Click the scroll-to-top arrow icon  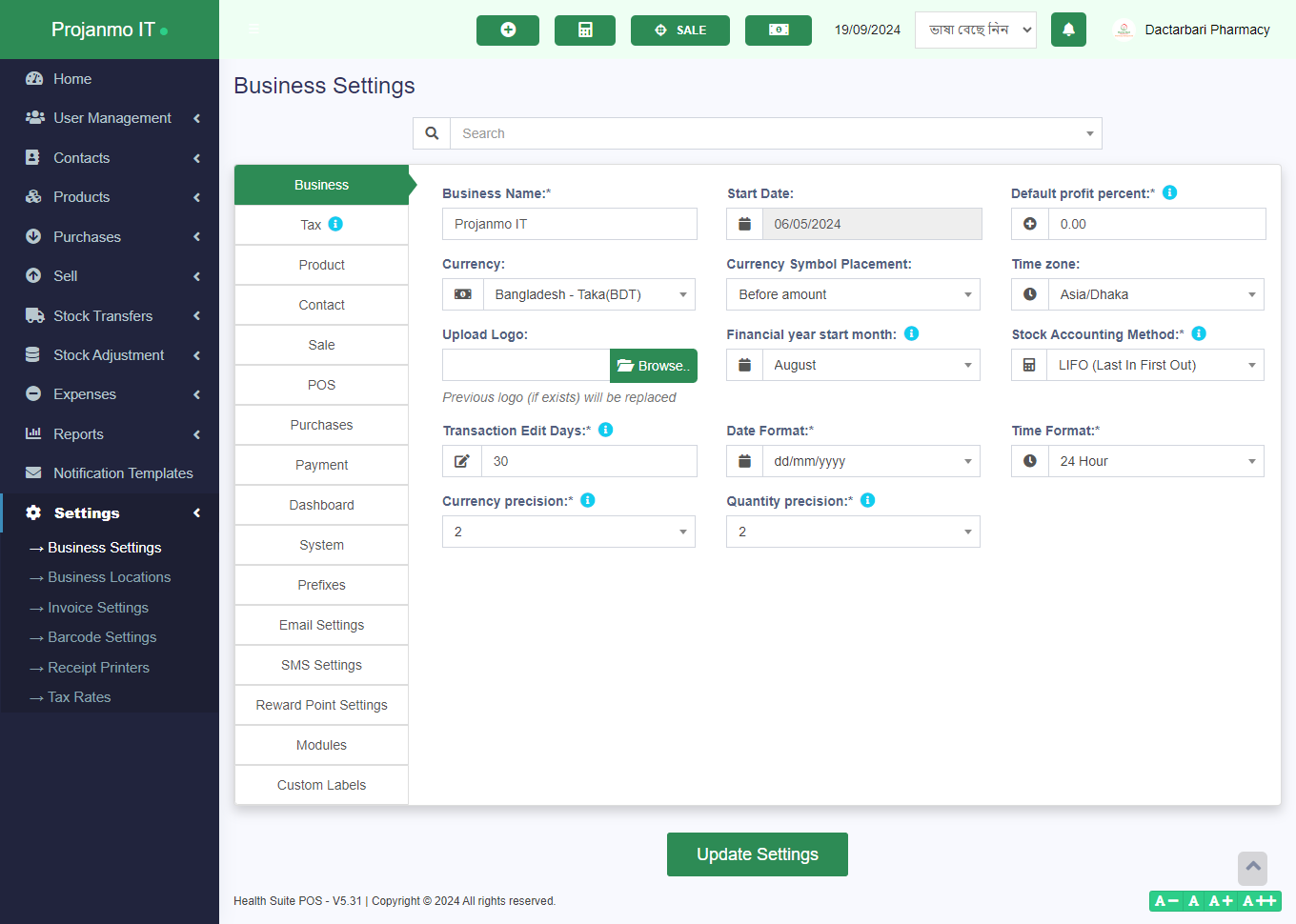click(x=1252, y=867)
